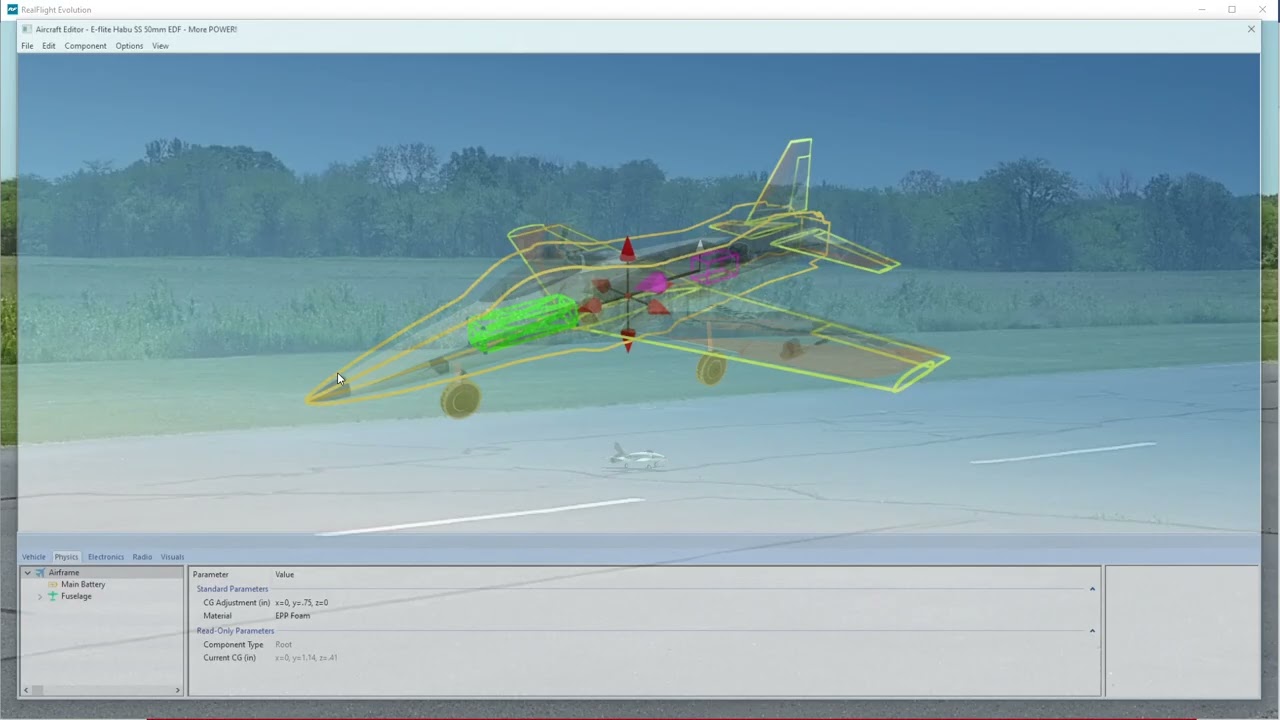The height and width of the screenshot is (720, 1280).
Task: Click the RealFlight Evolution app icon
Action: pyautogui.click(x=12, y=9)
